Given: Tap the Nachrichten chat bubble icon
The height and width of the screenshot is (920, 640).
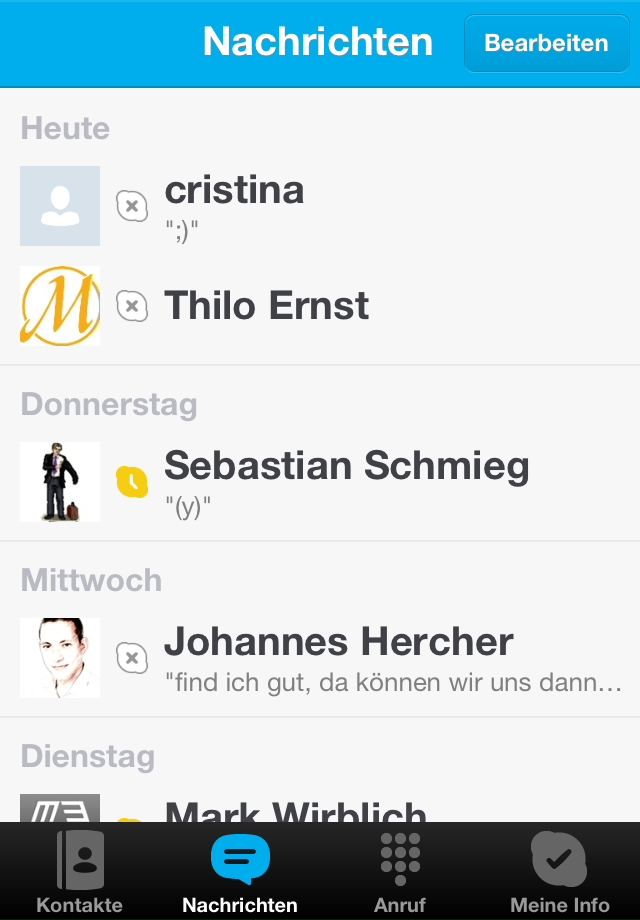Looking at the screenshot, I should 240,860.
